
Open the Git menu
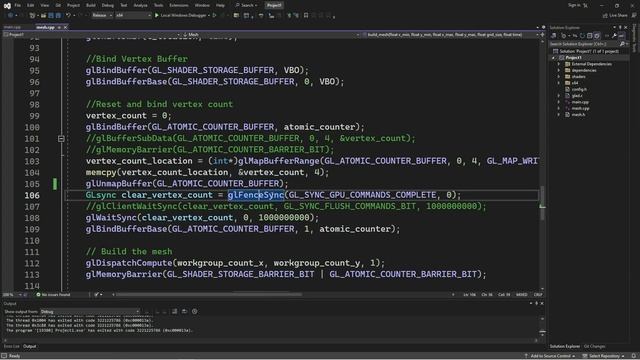(58, 5)
